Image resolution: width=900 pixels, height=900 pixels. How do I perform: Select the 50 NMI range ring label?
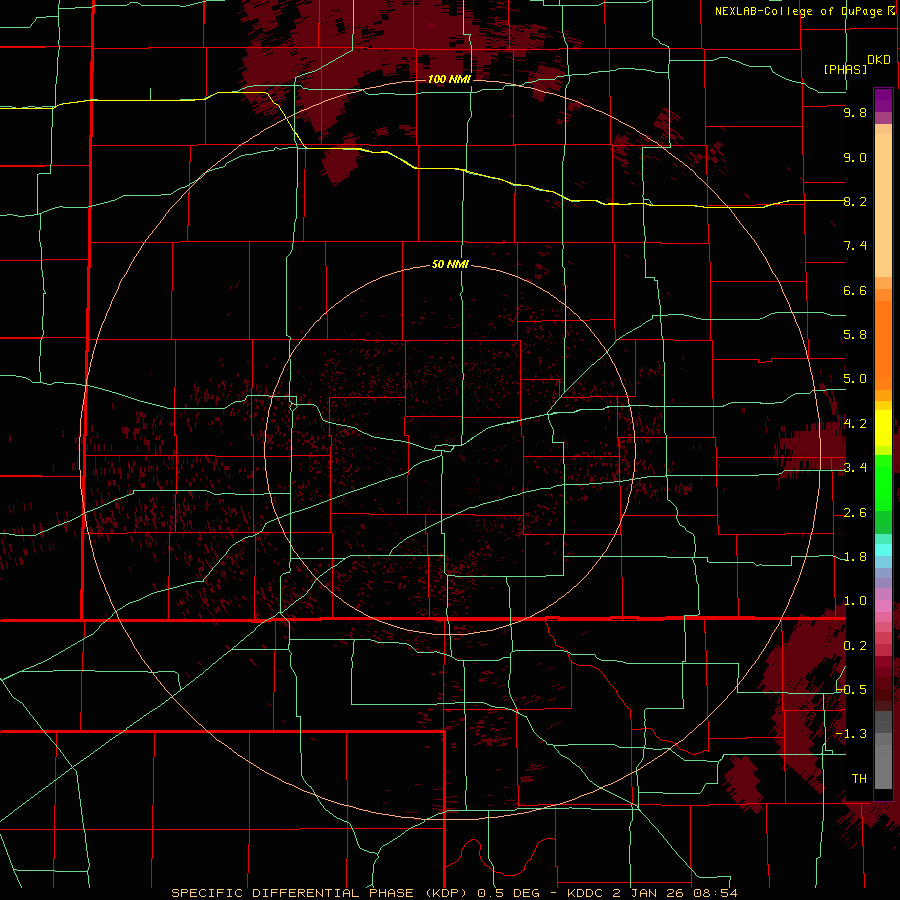point(449,264)
